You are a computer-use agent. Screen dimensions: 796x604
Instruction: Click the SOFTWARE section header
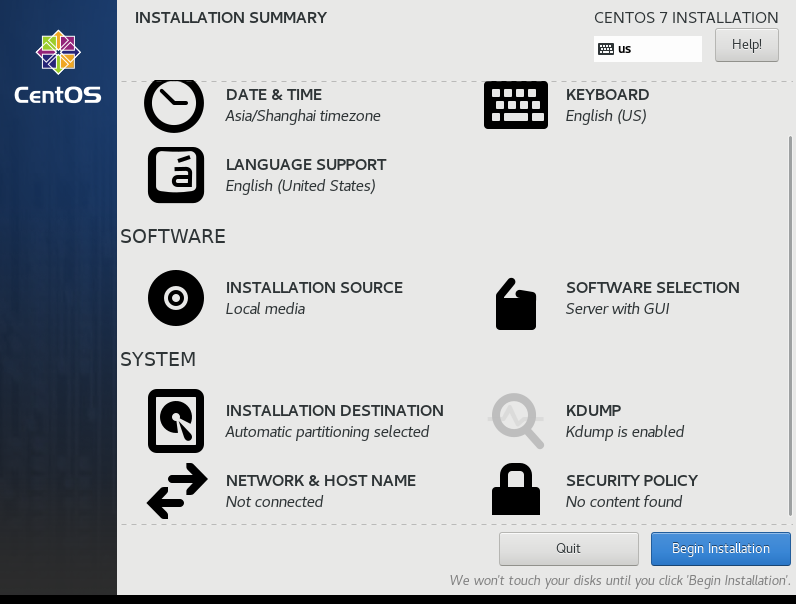click(173, 237)
